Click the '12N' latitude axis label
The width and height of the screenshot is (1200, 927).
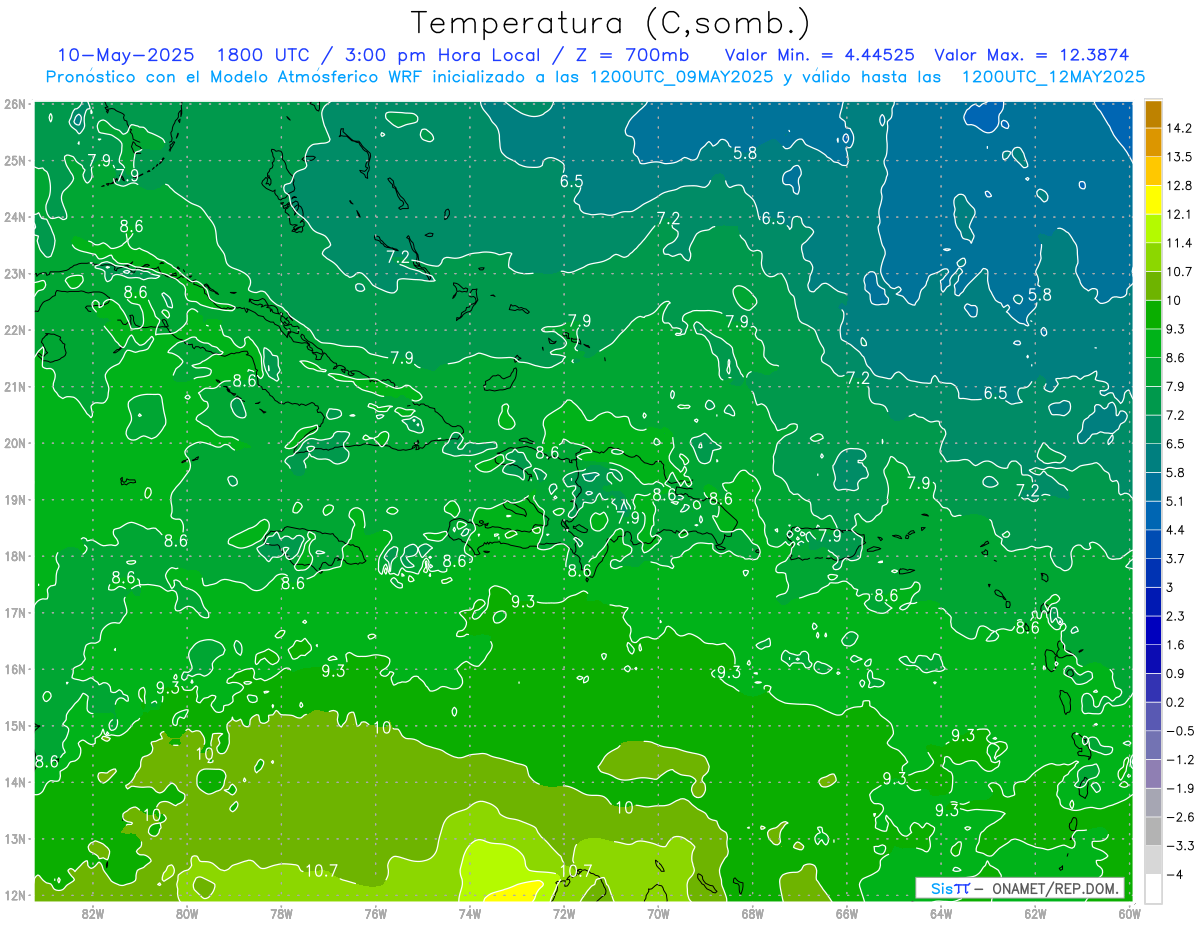pos(15,894)
